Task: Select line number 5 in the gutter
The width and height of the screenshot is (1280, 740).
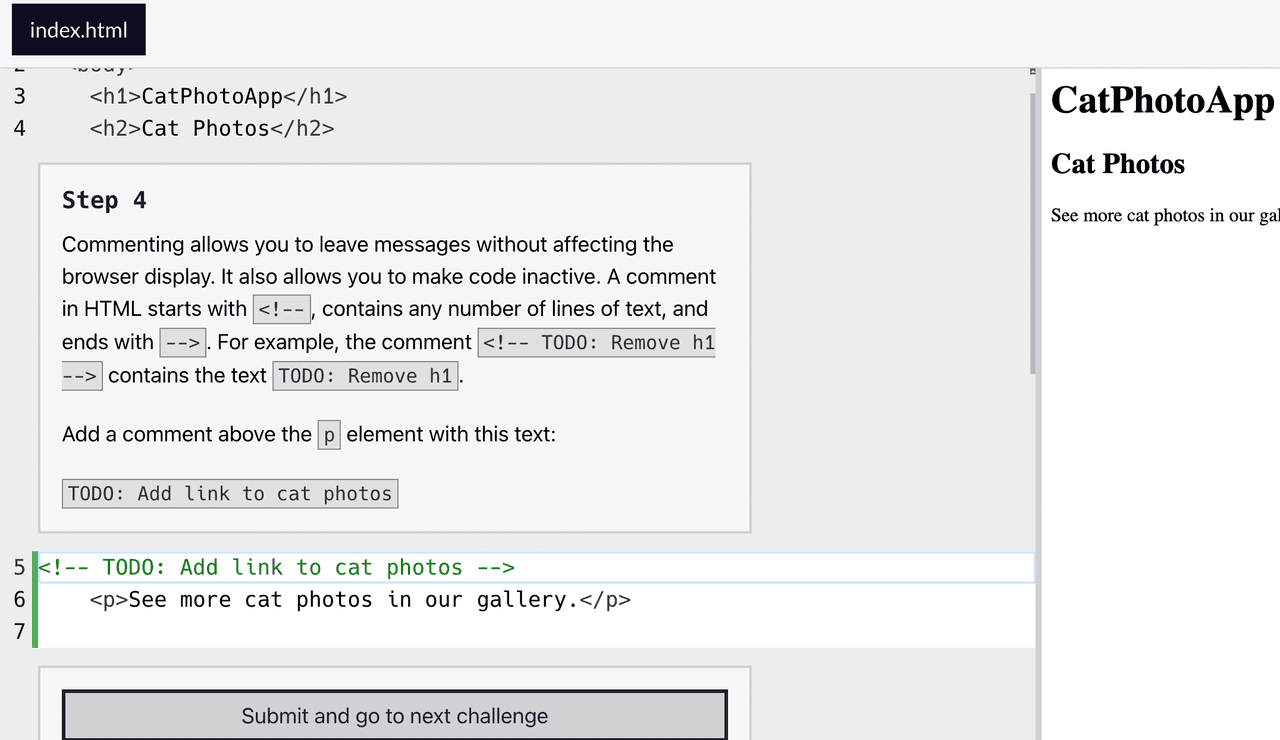Action: [x=19, y=568]
